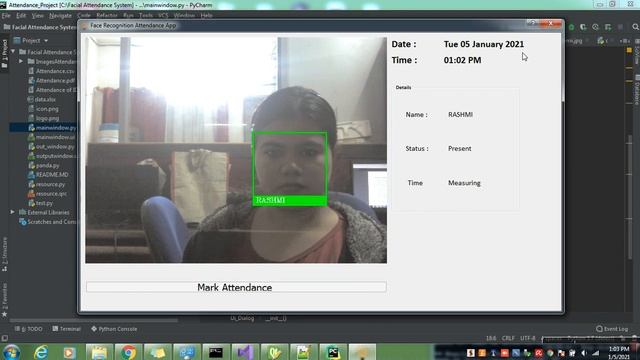Select resource.py in project tree
The width and height of the screenshot is (640, 360).
pos(47,184)
